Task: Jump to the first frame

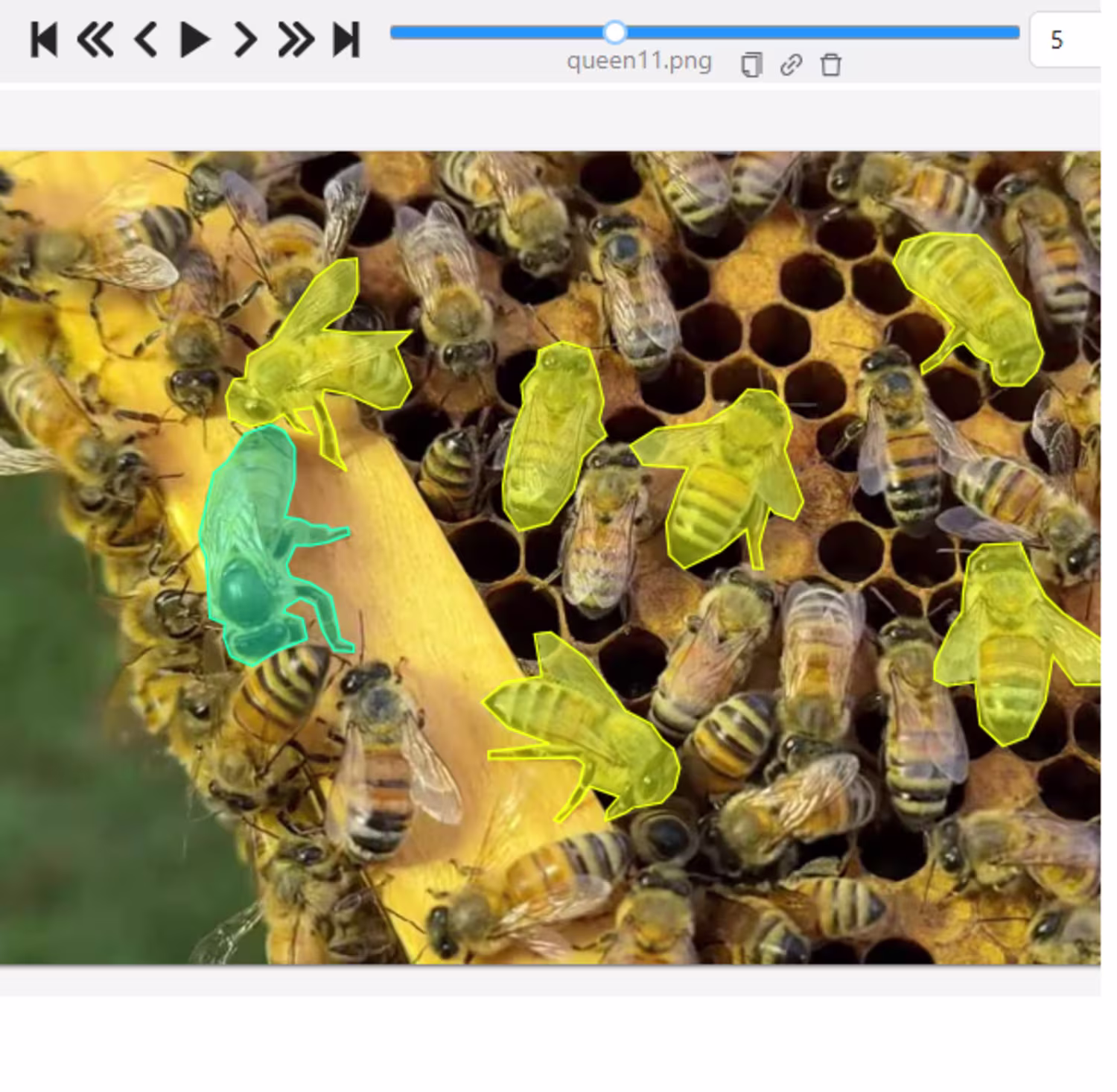Action: 44,39
